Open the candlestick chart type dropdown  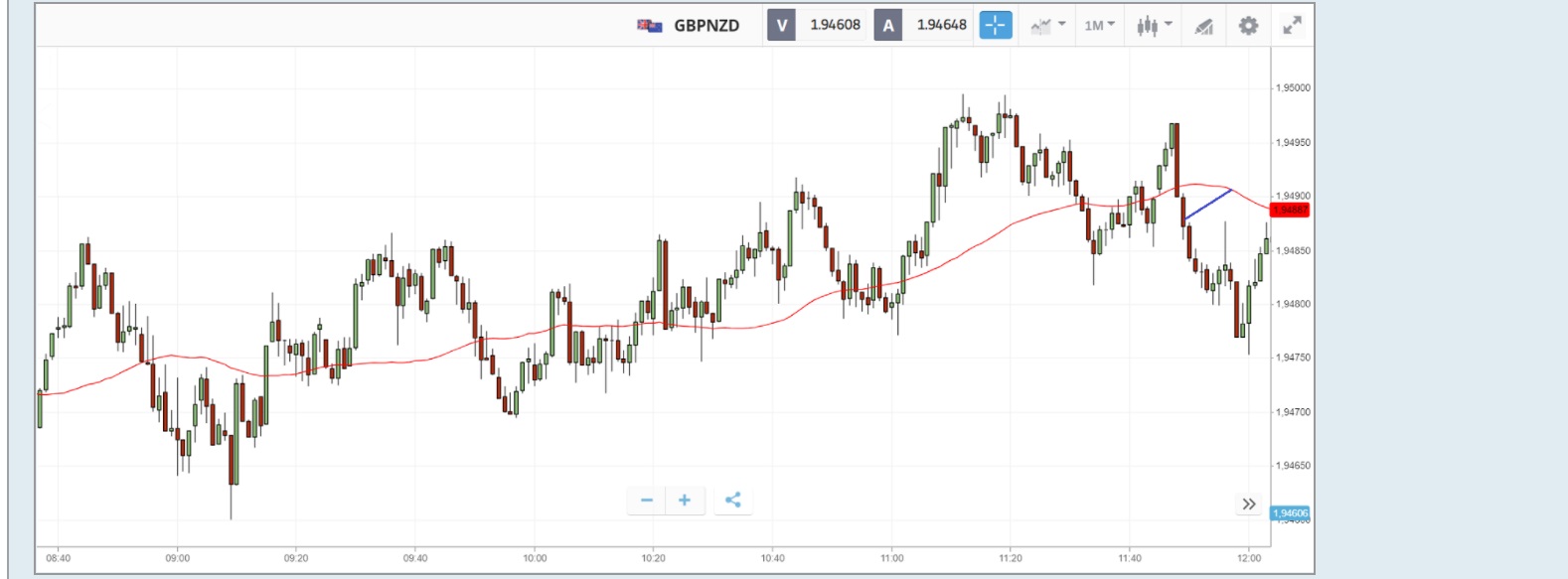pyautogui.click(x=1154, y=26)
